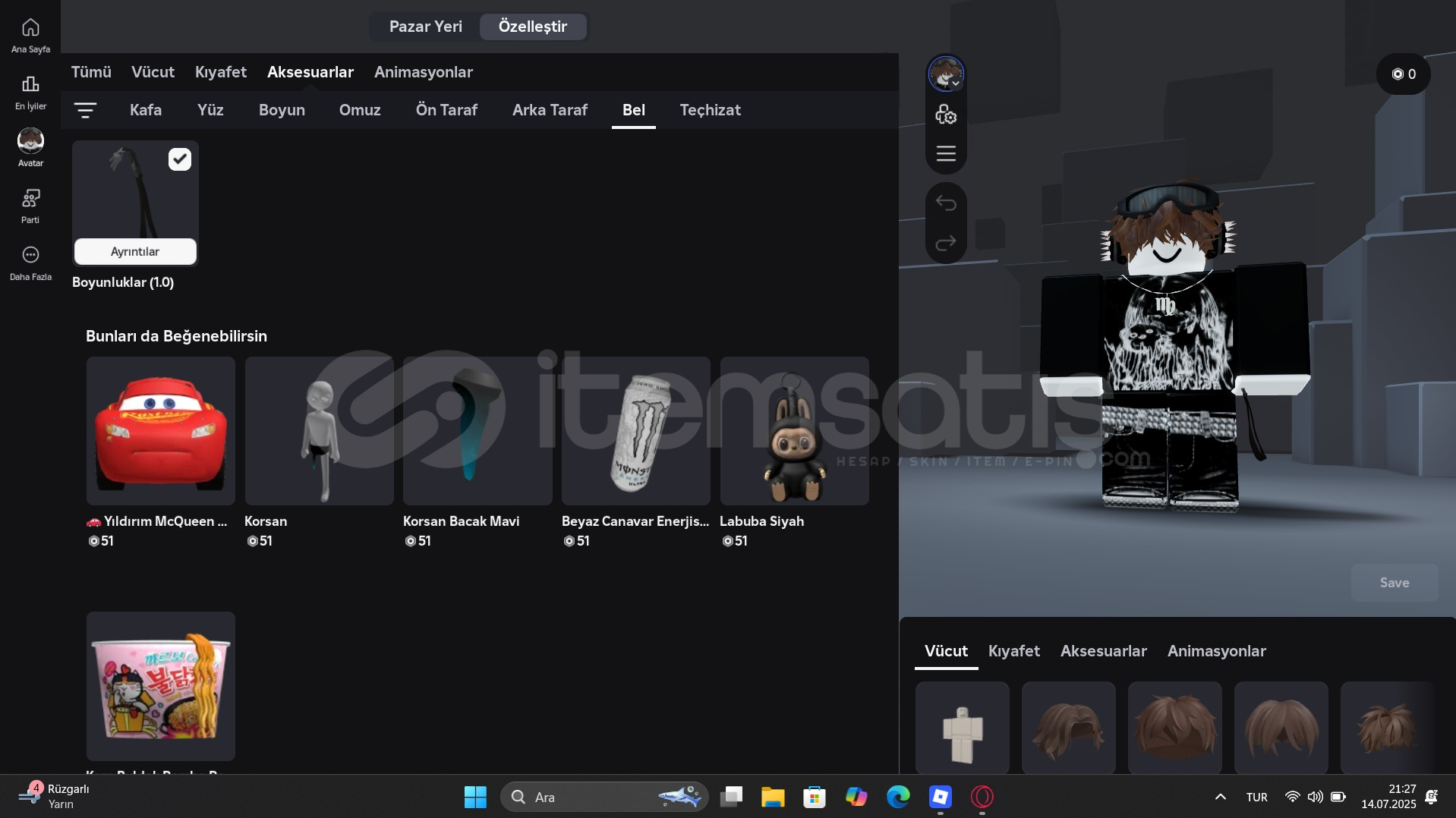Screen dimensions: 1456x818
Task: Click avatar profile switcher circle icon
Action: 946,74
